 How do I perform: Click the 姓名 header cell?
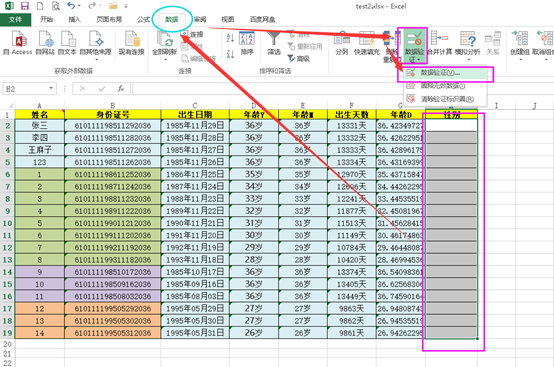click(40, 114)
